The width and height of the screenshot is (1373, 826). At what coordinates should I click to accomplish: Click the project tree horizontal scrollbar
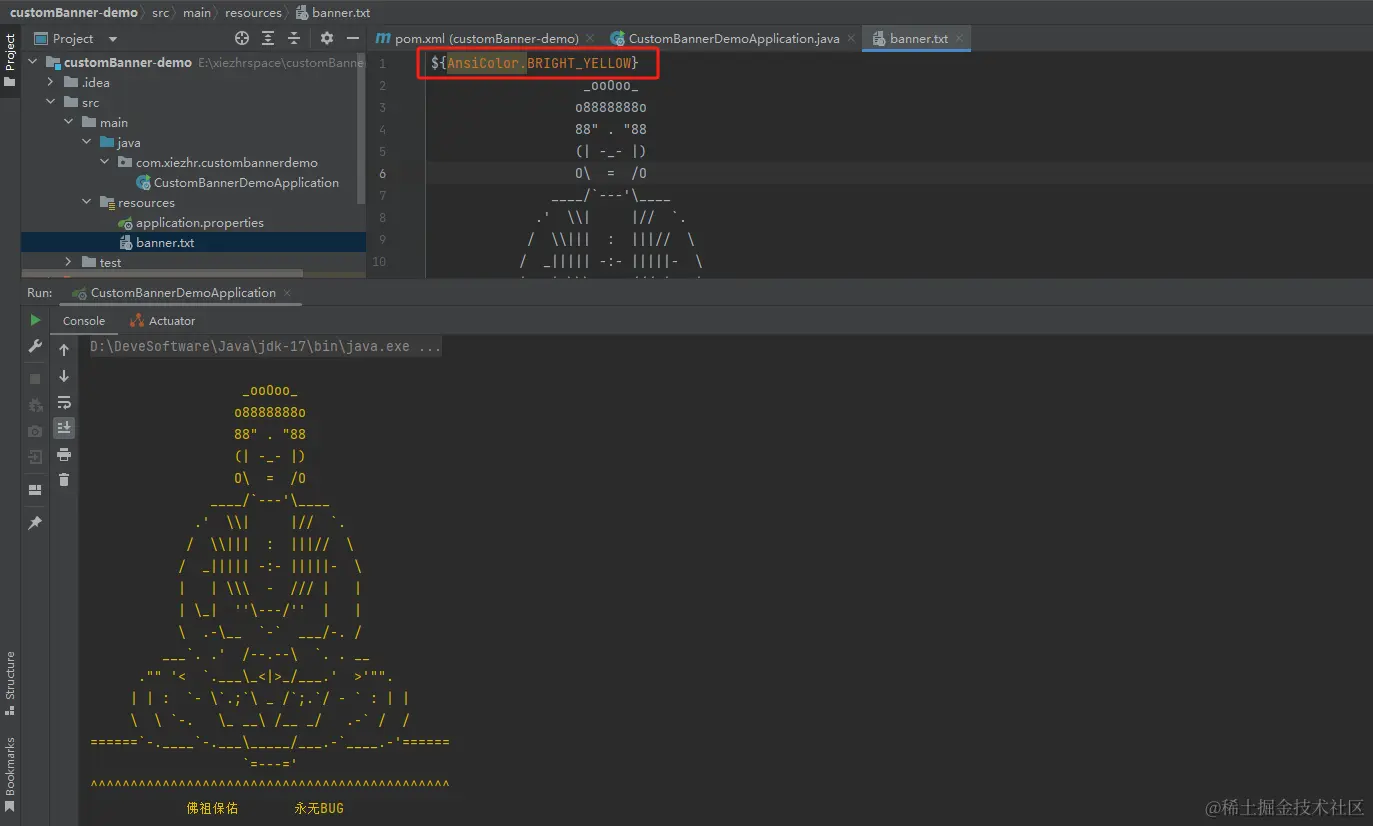(x=162, y=273)
